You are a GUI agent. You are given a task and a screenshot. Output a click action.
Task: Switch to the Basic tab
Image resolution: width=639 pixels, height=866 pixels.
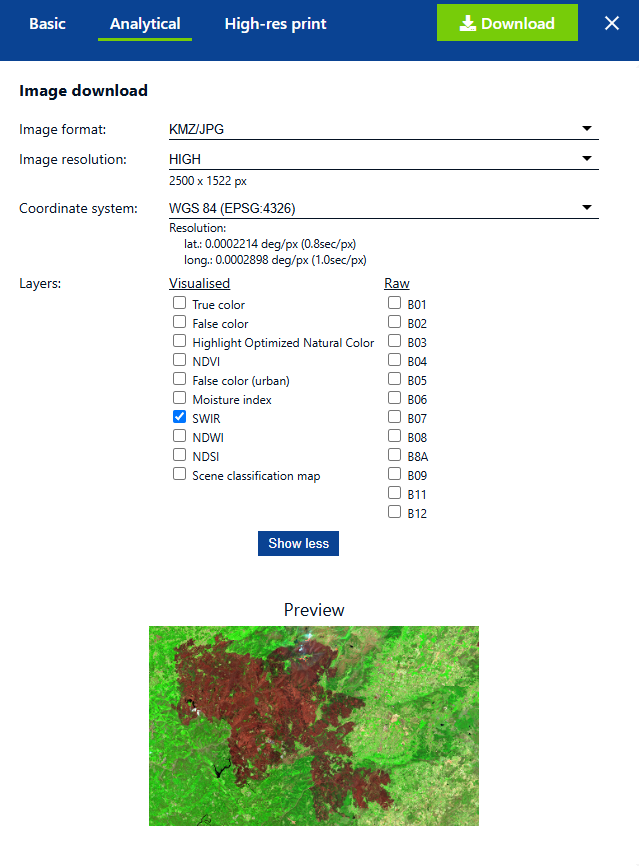click(47, 23)
